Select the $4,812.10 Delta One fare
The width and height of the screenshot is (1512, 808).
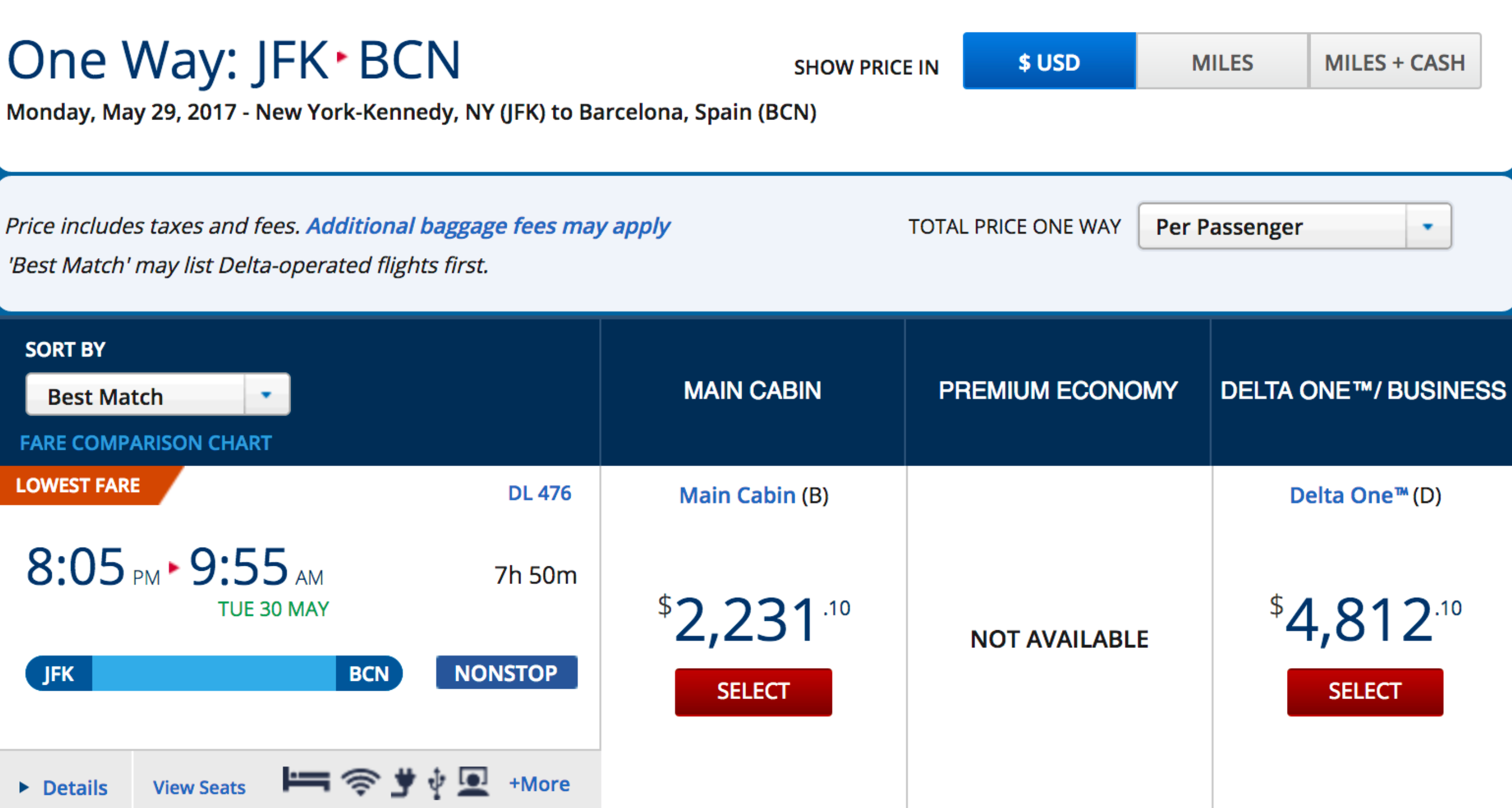(x=1365, y=692)
